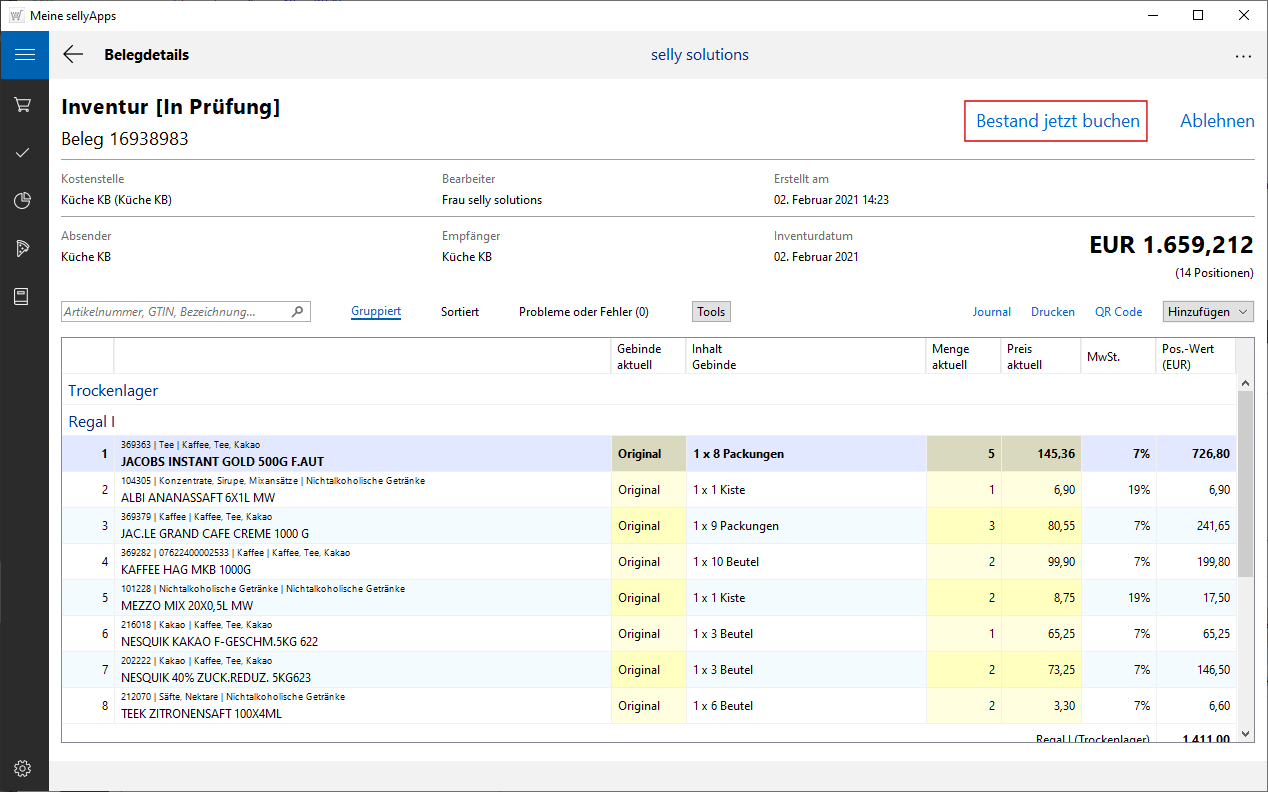
Task: Switch to the Sortiert view
Action: 460,312
